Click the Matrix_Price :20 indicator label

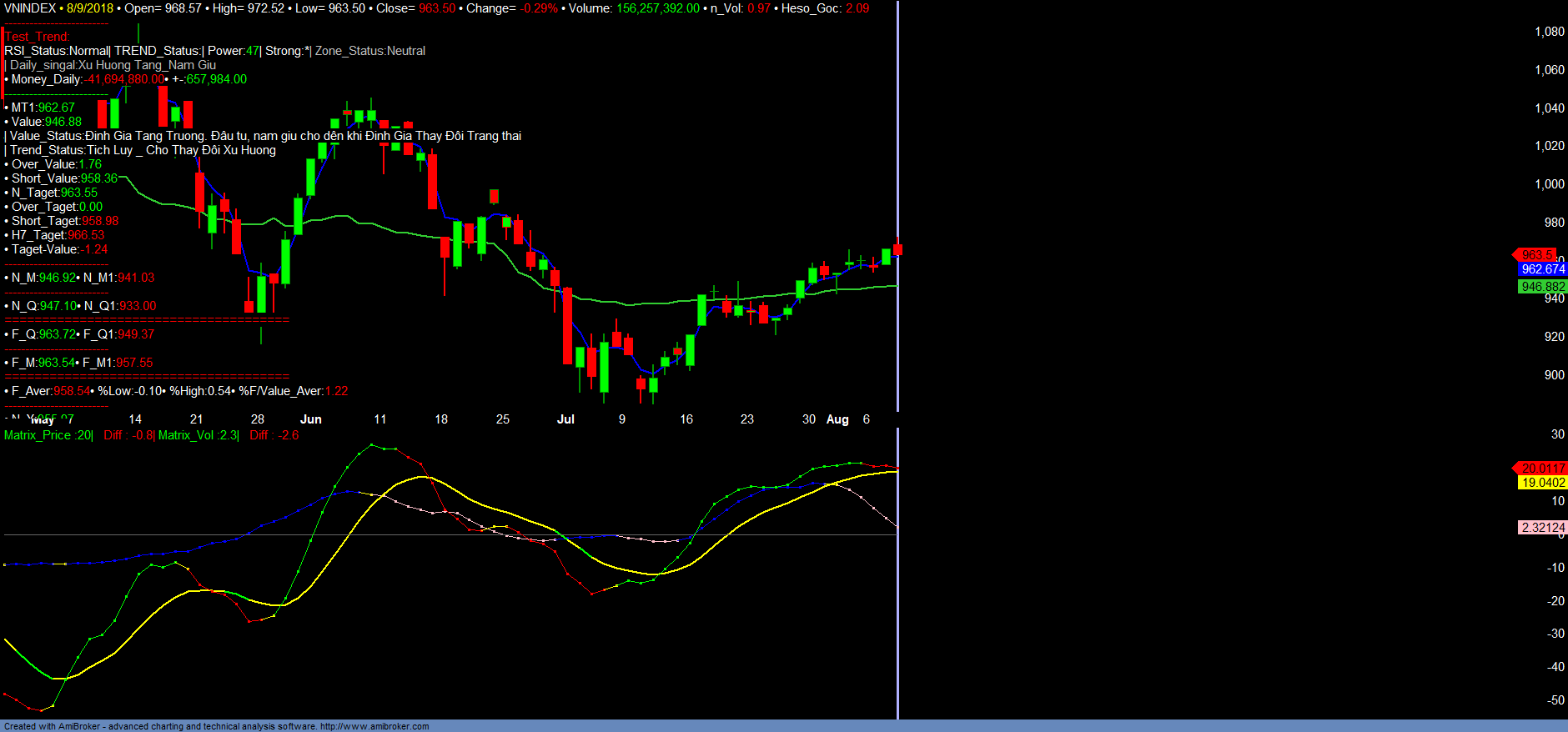click(x=48, y=435)
